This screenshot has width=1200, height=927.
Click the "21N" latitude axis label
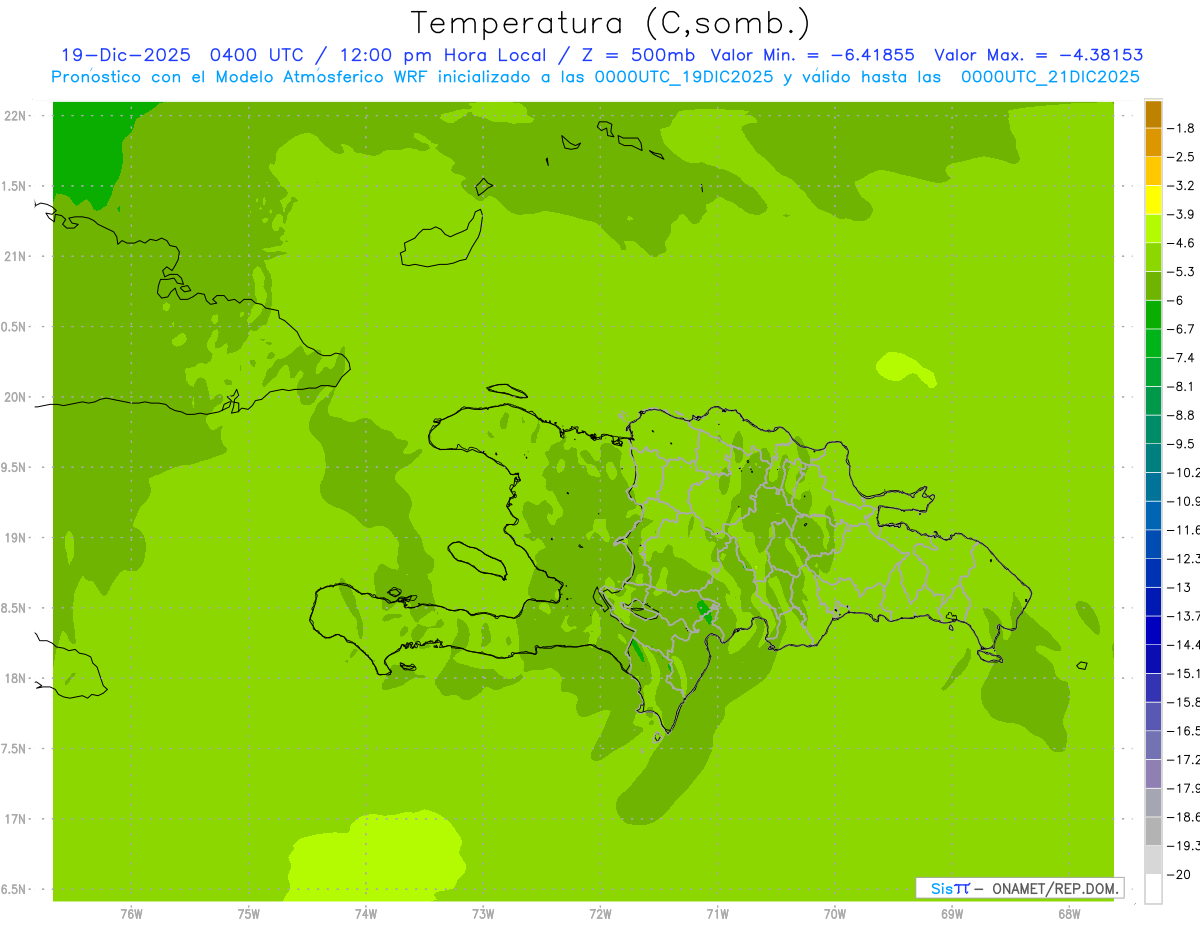(17, 256)
